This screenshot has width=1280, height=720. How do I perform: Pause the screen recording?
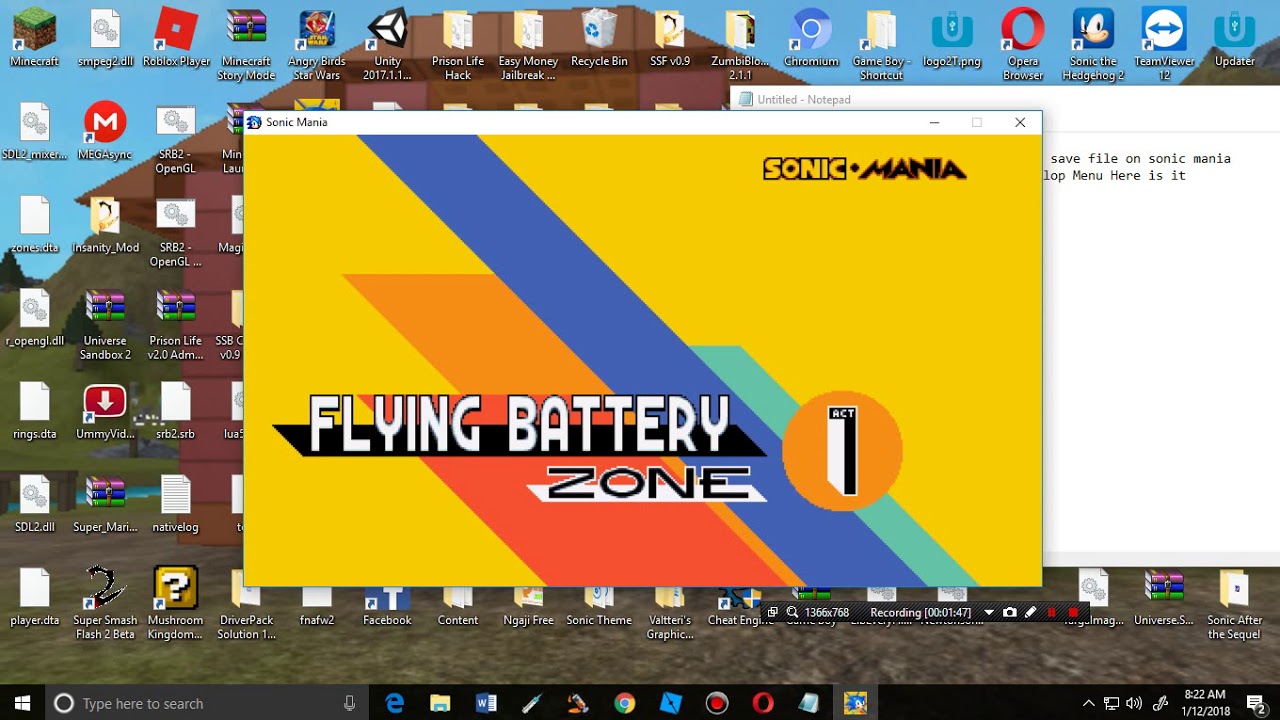click(1051, 612)
